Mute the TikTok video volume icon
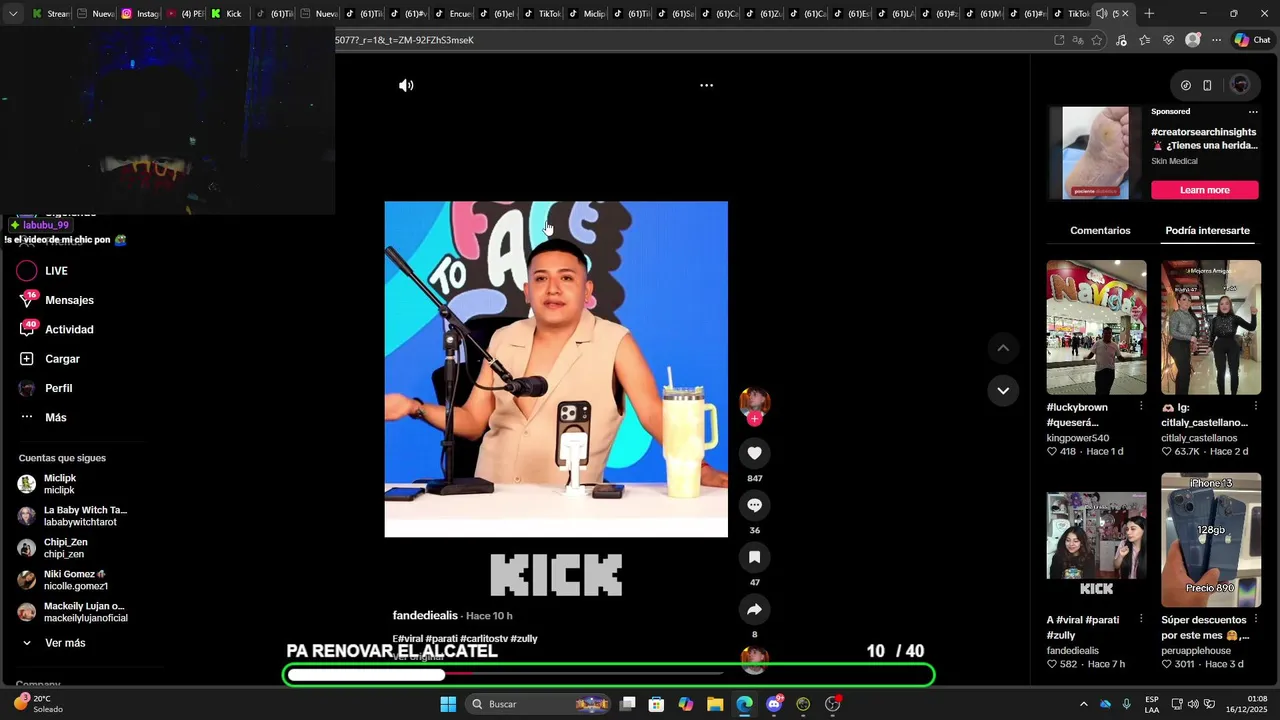Screen dimensions: 1280x720 point(406,85)
